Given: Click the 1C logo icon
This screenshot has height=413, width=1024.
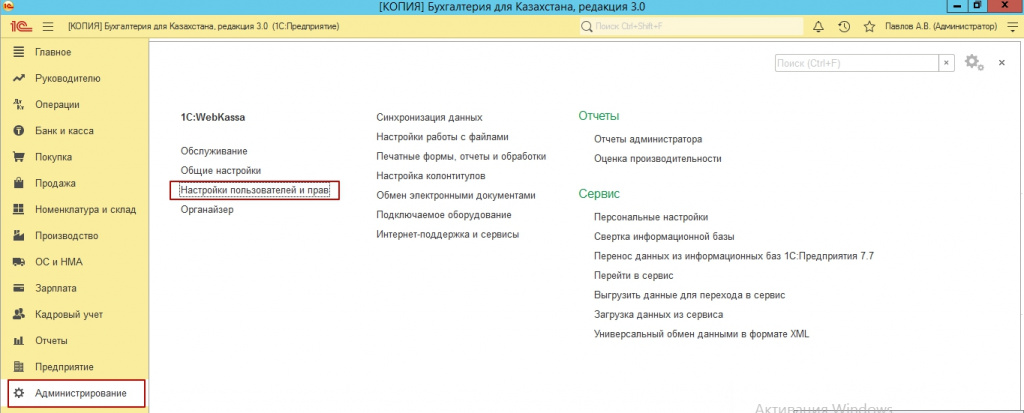Looking at the screenshot, I should click(x=19, y=27).
